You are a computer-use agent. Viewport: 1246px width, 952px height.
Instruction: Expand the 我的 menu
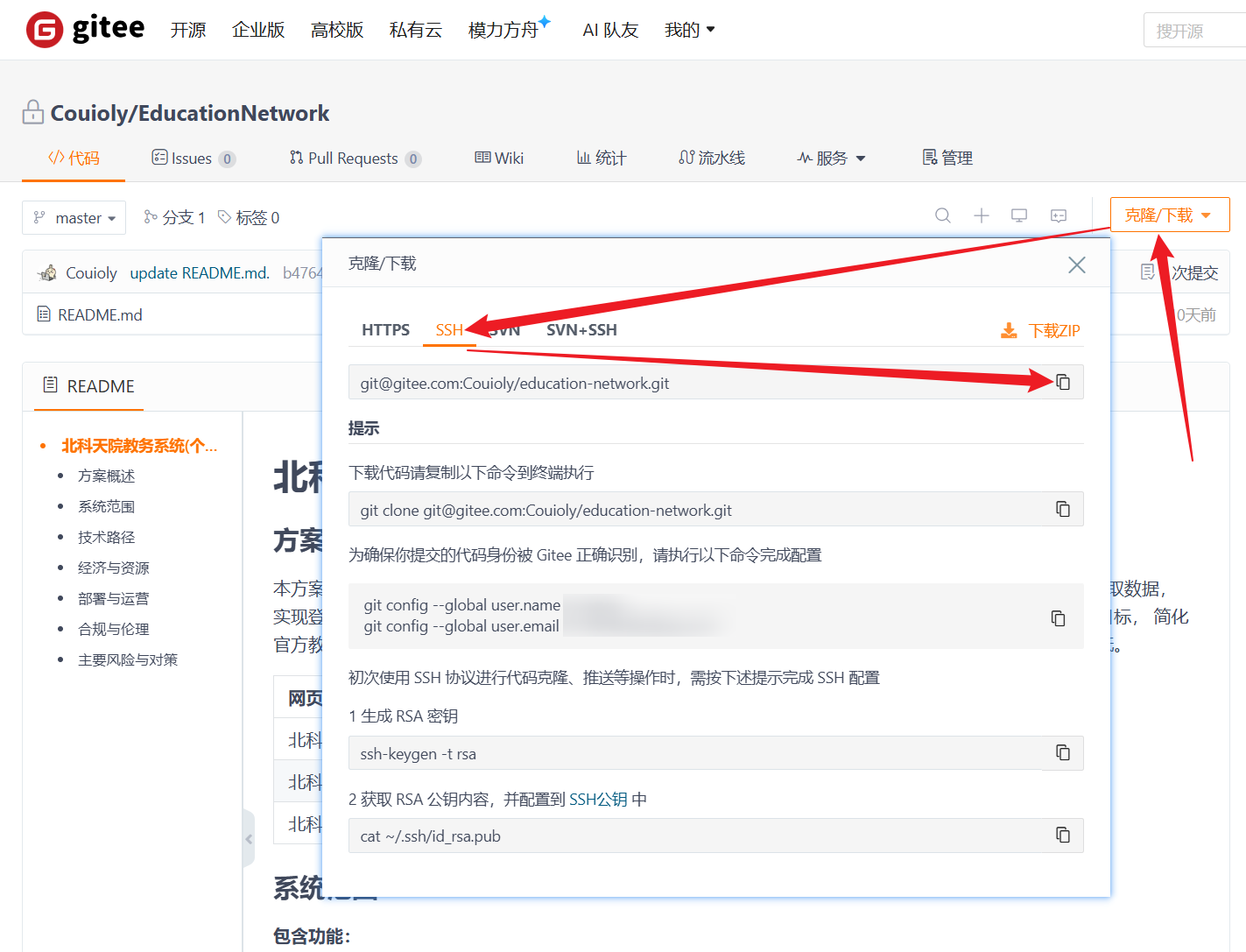click(690, 30)
